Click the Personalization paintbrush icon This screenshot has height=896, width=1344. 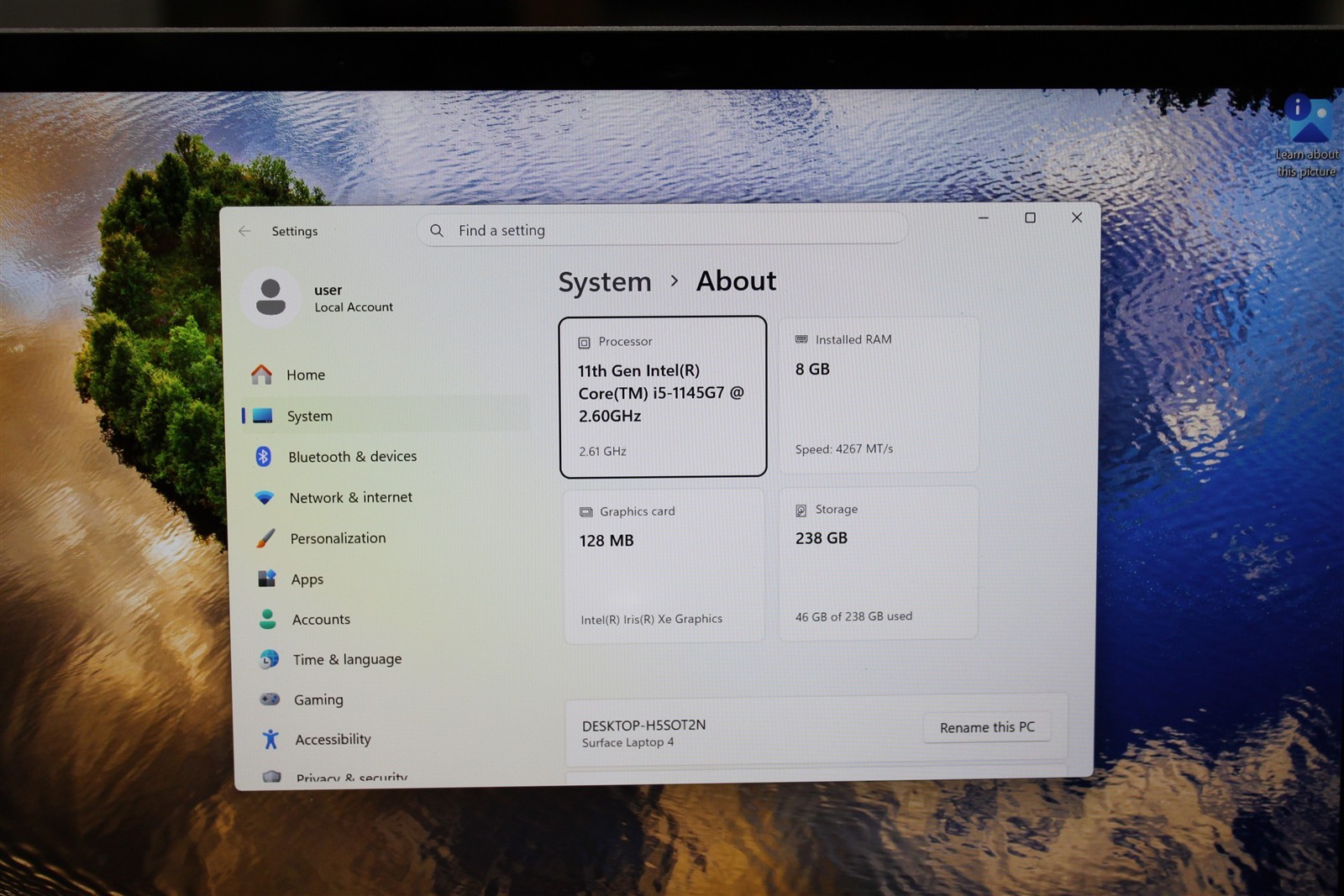click(265, 538)
